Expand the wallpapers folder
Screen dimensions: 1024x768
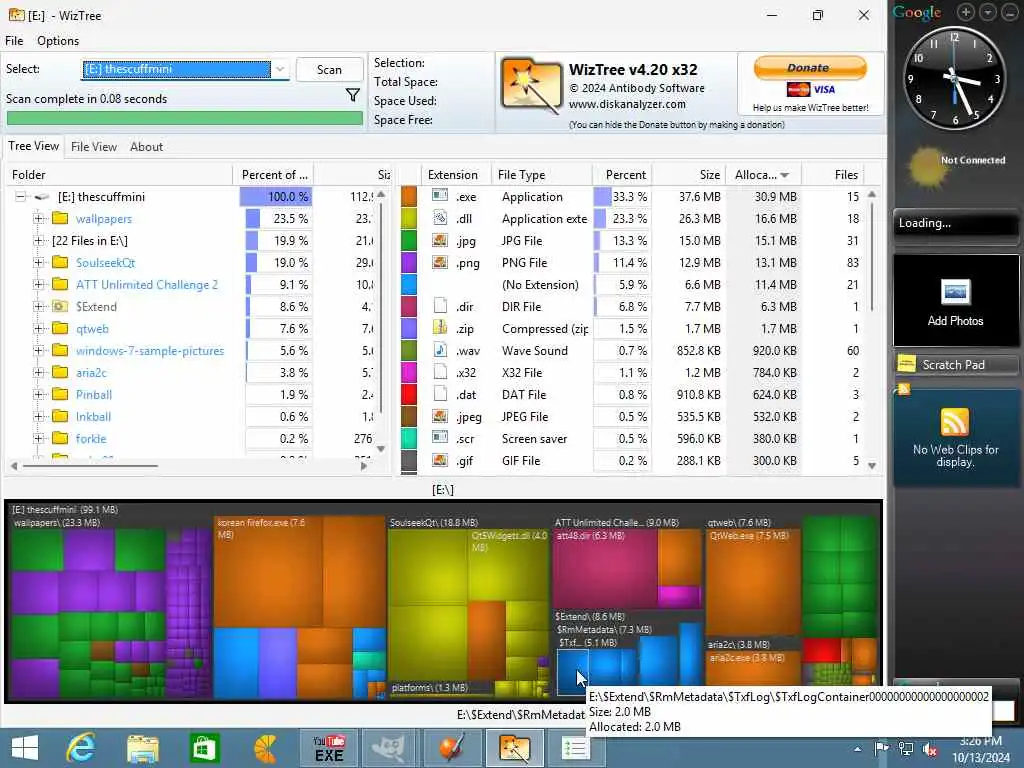point(39,218)
